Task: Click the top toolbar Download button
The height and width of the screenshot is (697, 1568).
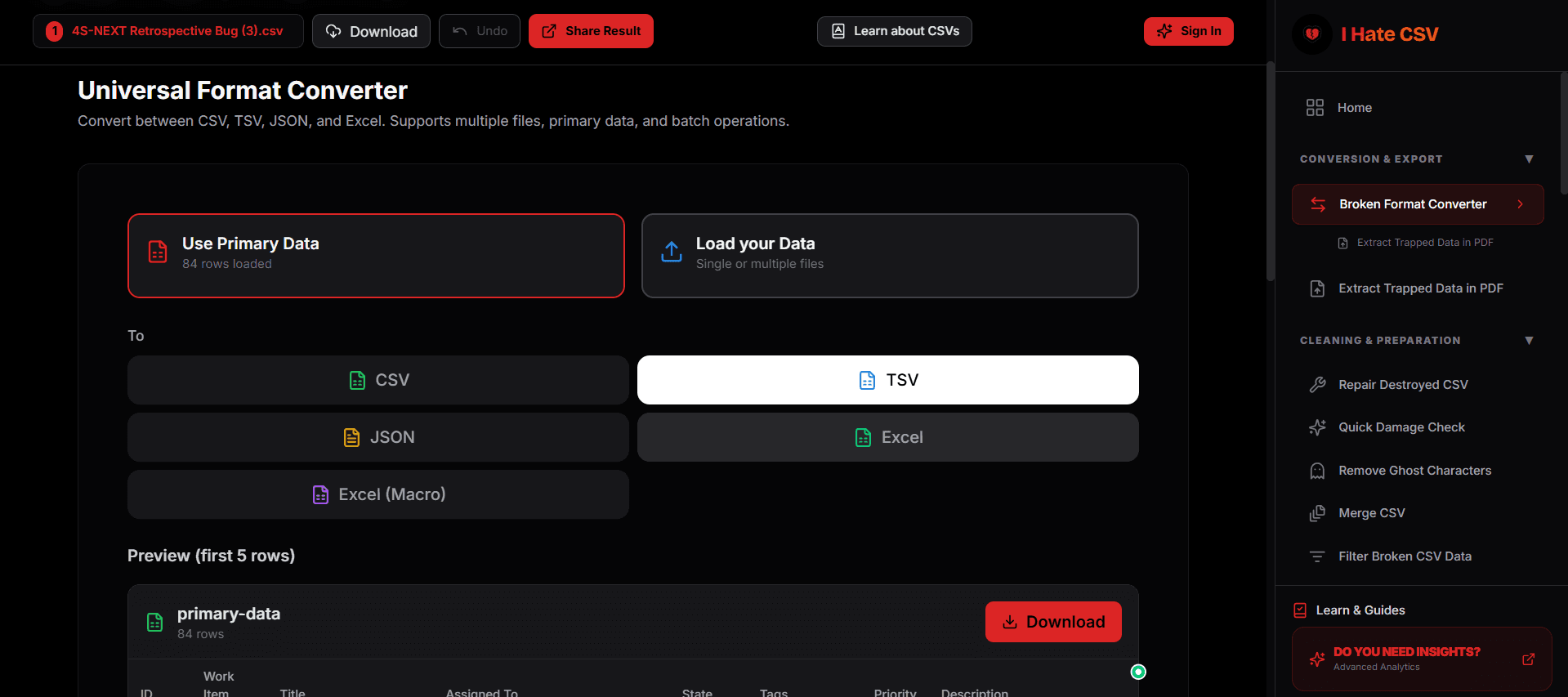Action: point(371,31)
